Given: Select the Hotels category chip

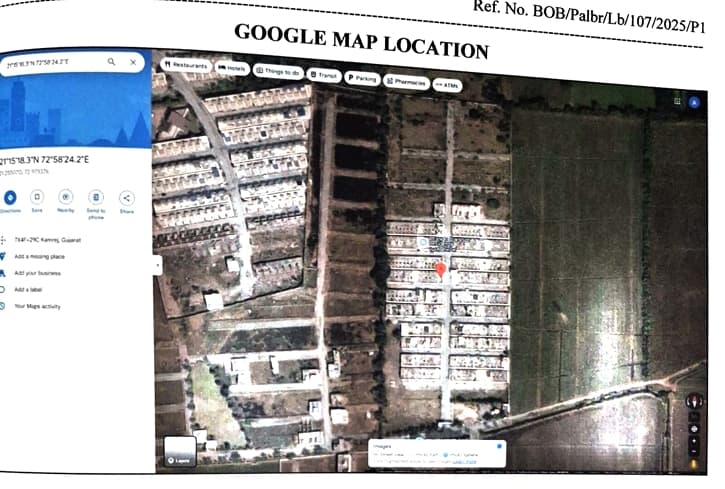Looking at the screenshot, I should point(233,68).
